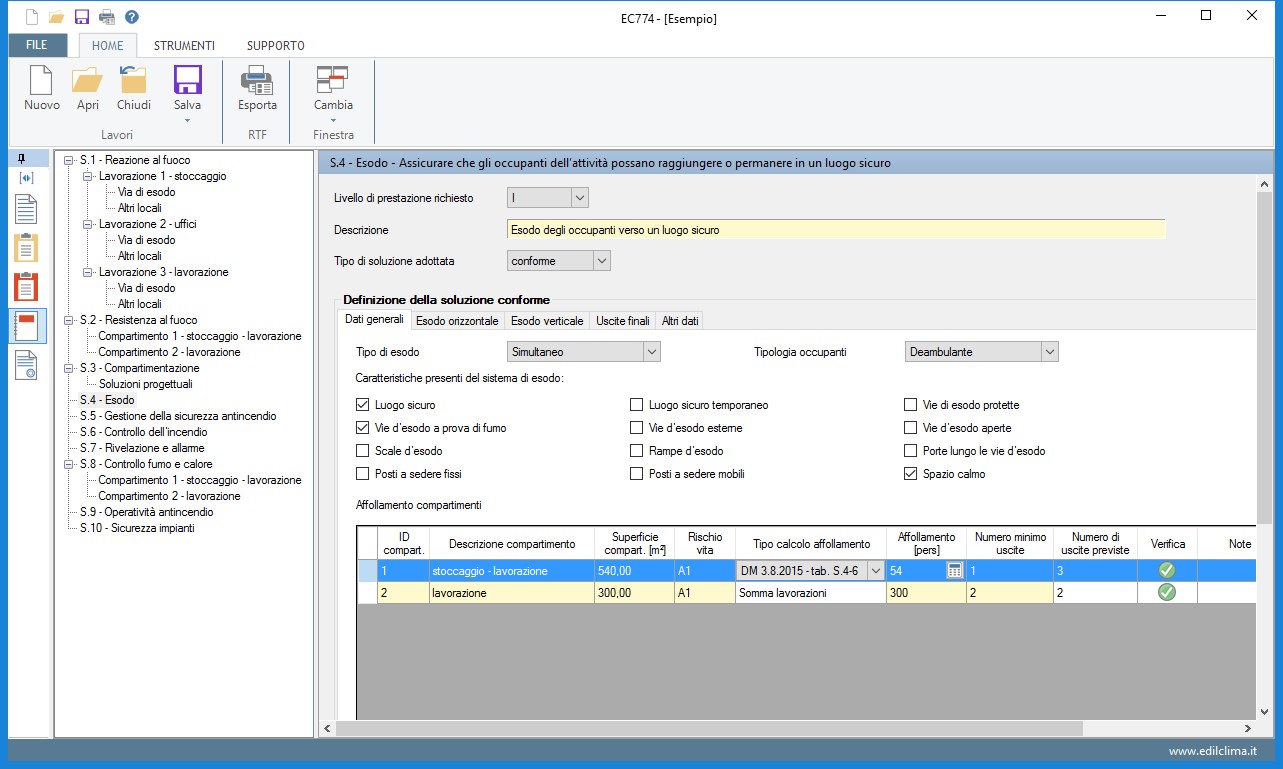Click green Verifica check for stoccaggio row
This screenshot has height=769, width=1283.
(1166, 570)
